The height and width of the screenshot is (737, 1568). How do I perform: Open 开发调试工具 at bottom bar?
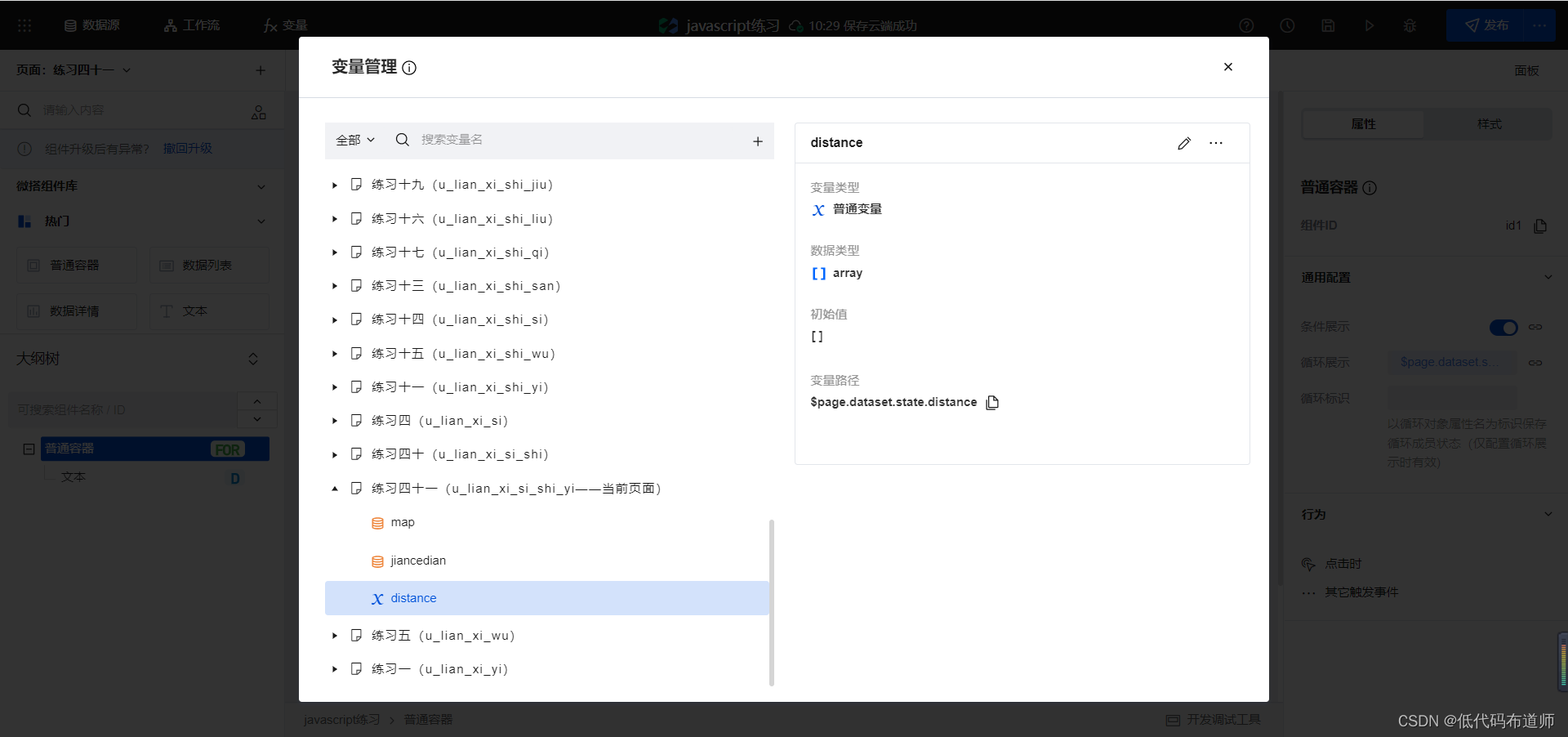(x=1214, y=720)
